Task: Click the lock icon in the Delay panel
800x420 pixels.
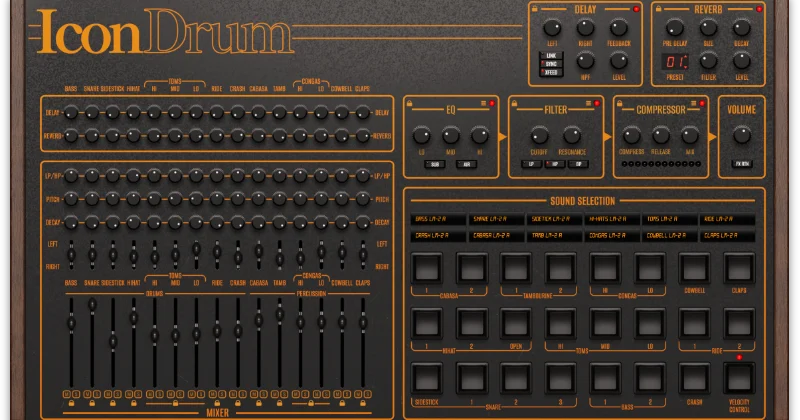Action: [x=535, y=9]
